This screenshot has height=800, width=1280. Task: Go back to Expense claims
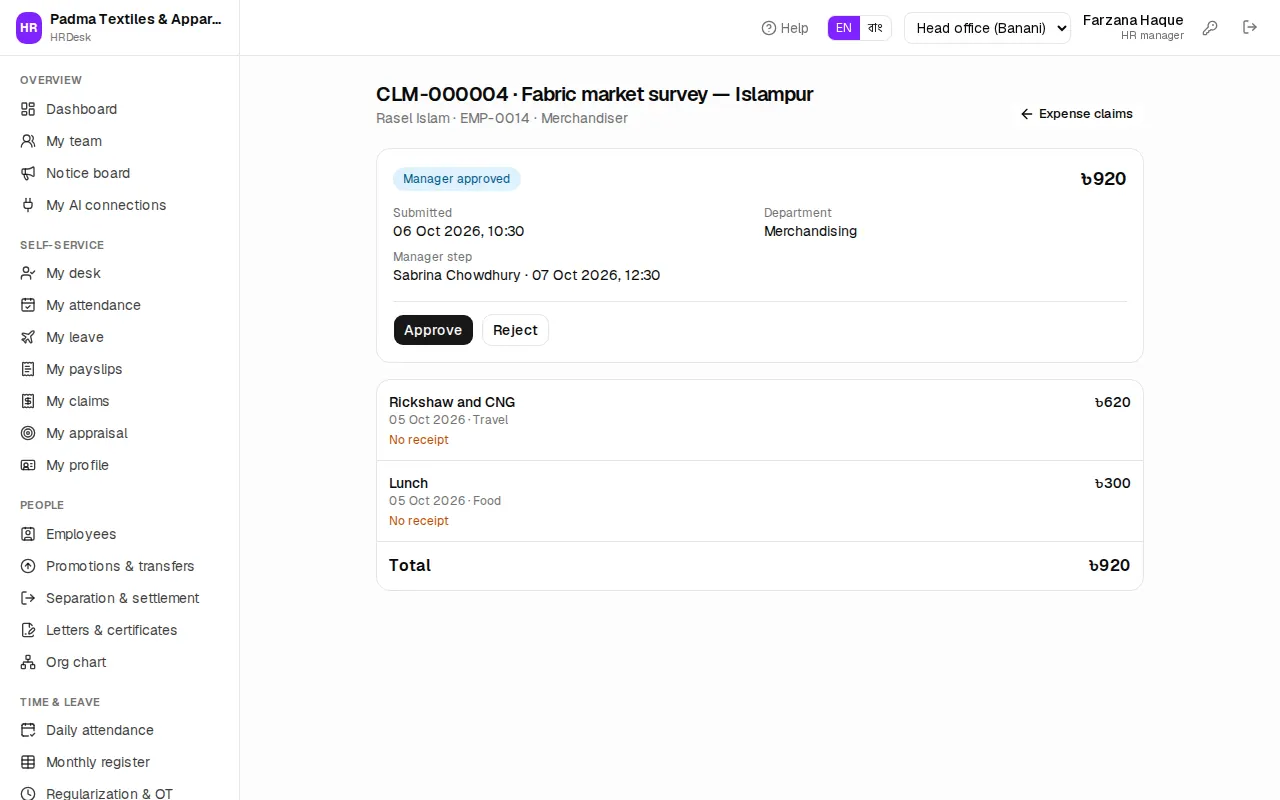tap(1076, 114)
